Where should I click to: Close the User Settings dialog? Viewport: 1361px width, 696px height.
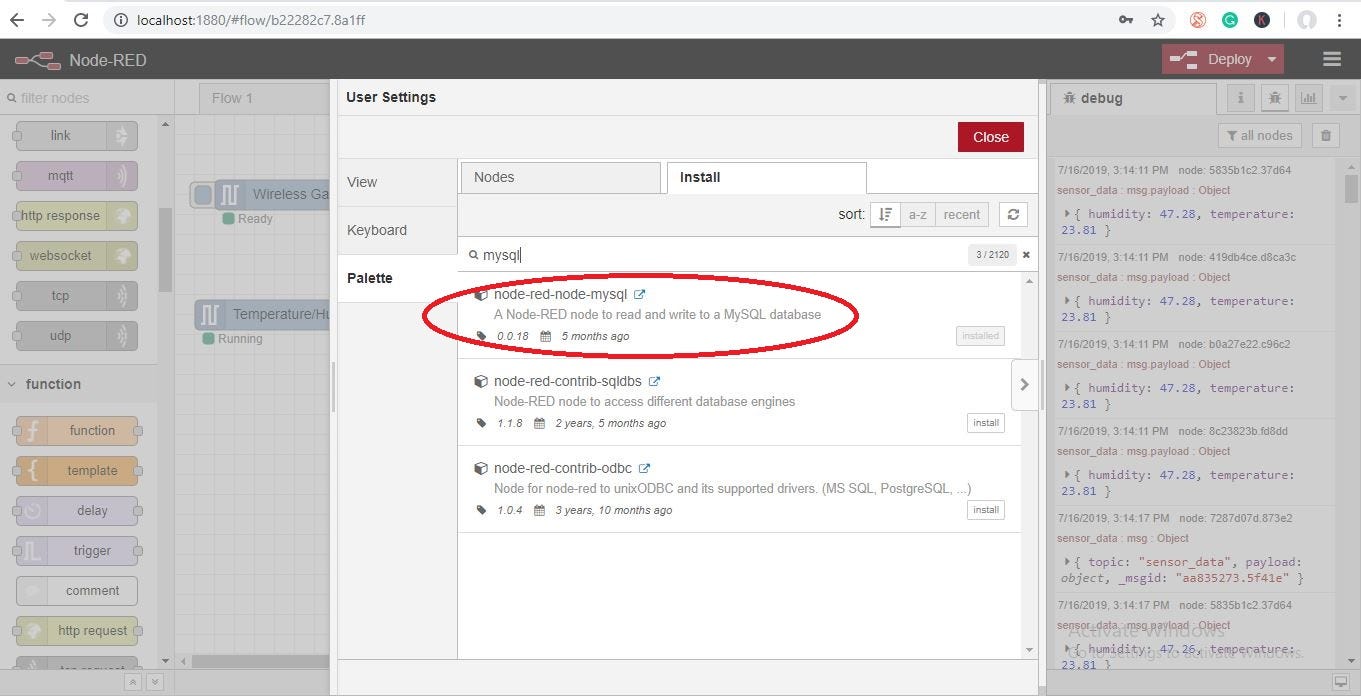click(990, 137)
